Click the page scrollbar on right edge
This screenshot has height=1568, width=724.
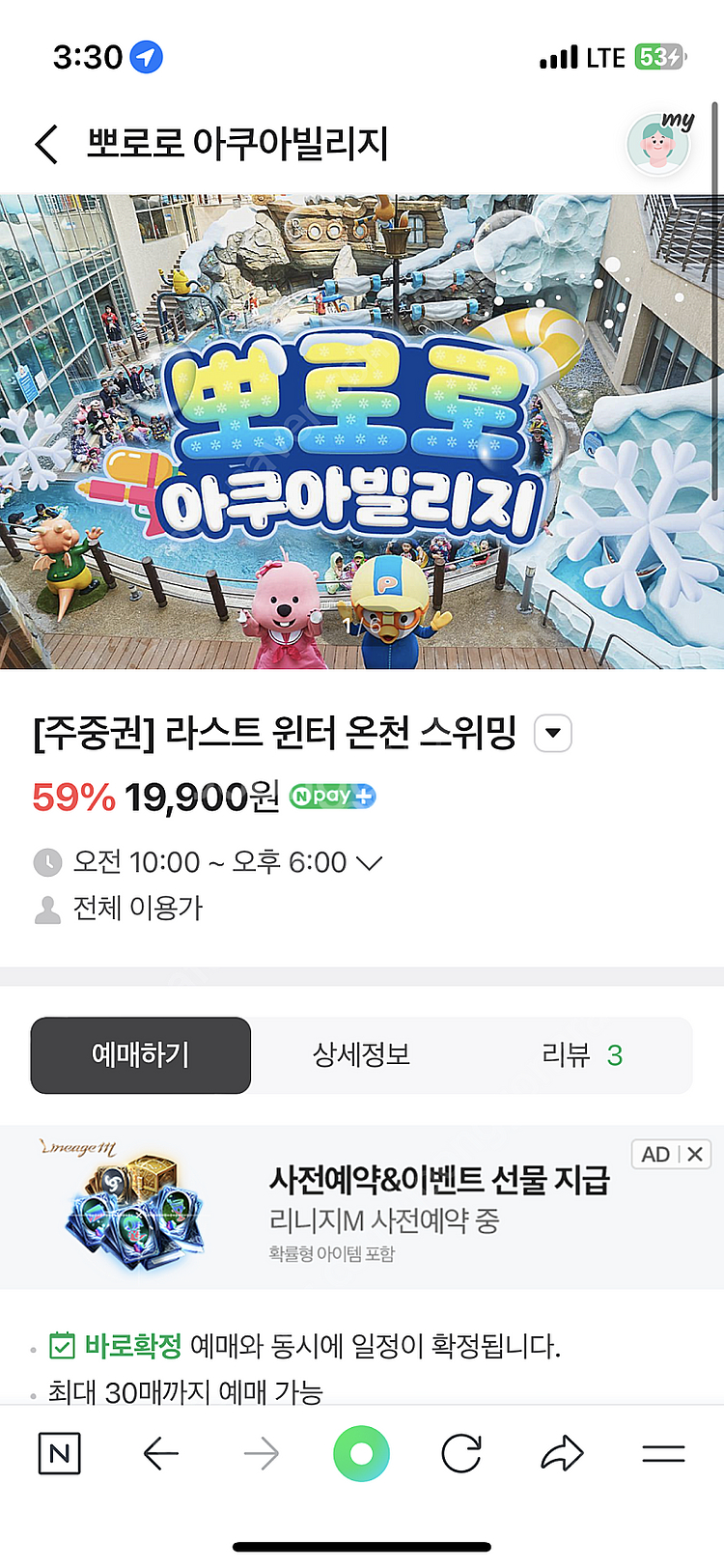click(x=715, y=290)
